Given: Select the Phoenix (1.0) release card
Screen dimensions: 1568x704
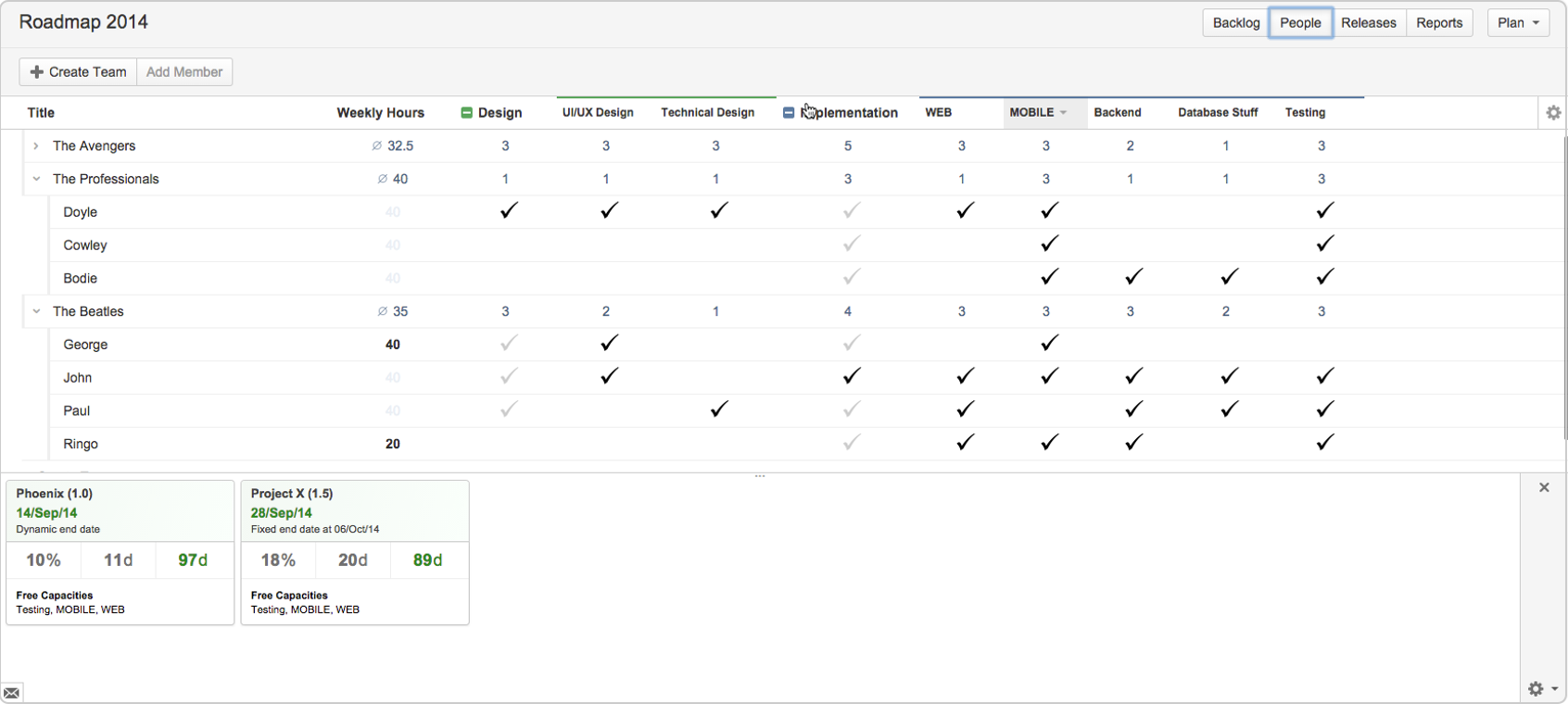Looking at the screenshot, I should coord(120,552).
